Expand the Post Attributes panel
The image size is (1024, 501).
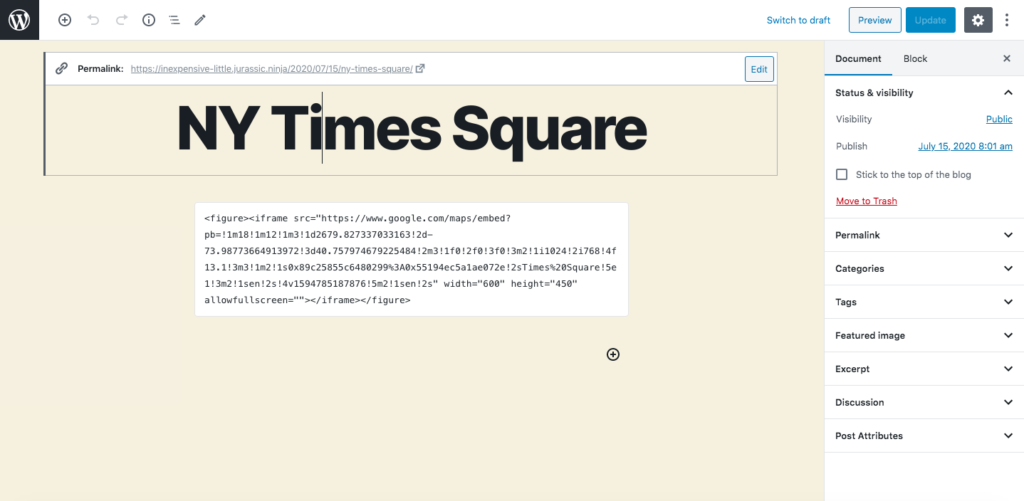923,436
